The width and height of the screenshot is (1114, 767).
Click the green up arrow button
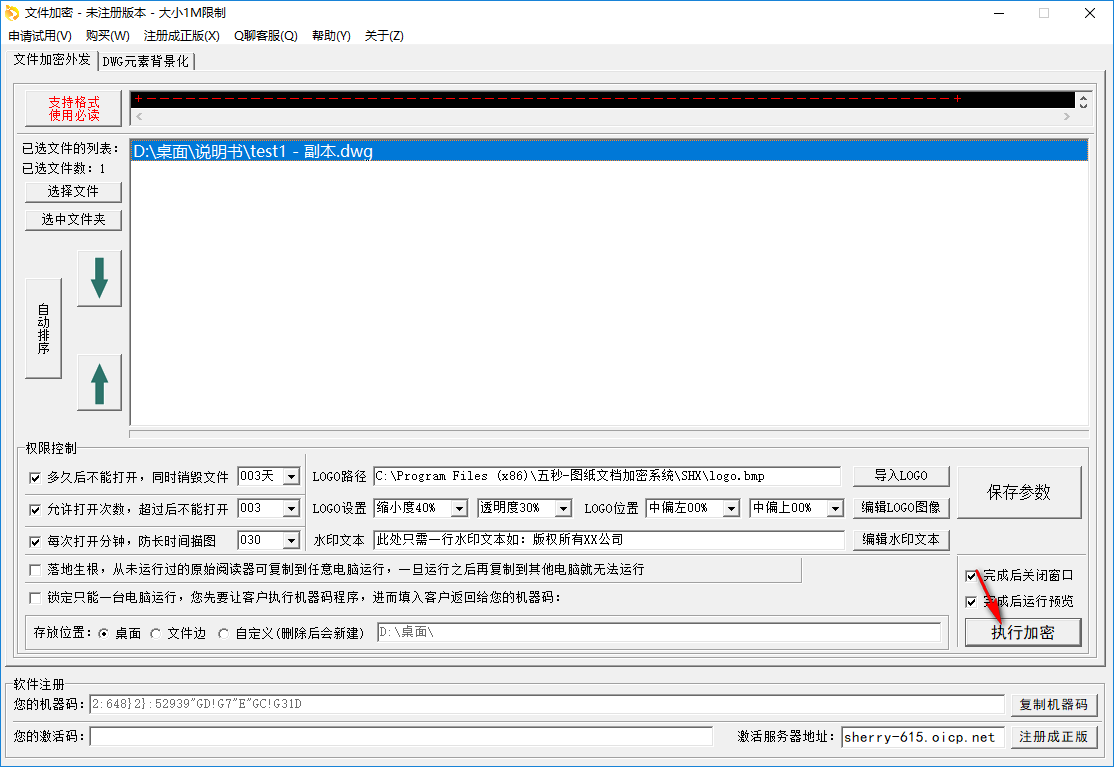click(x=99, y=383)
